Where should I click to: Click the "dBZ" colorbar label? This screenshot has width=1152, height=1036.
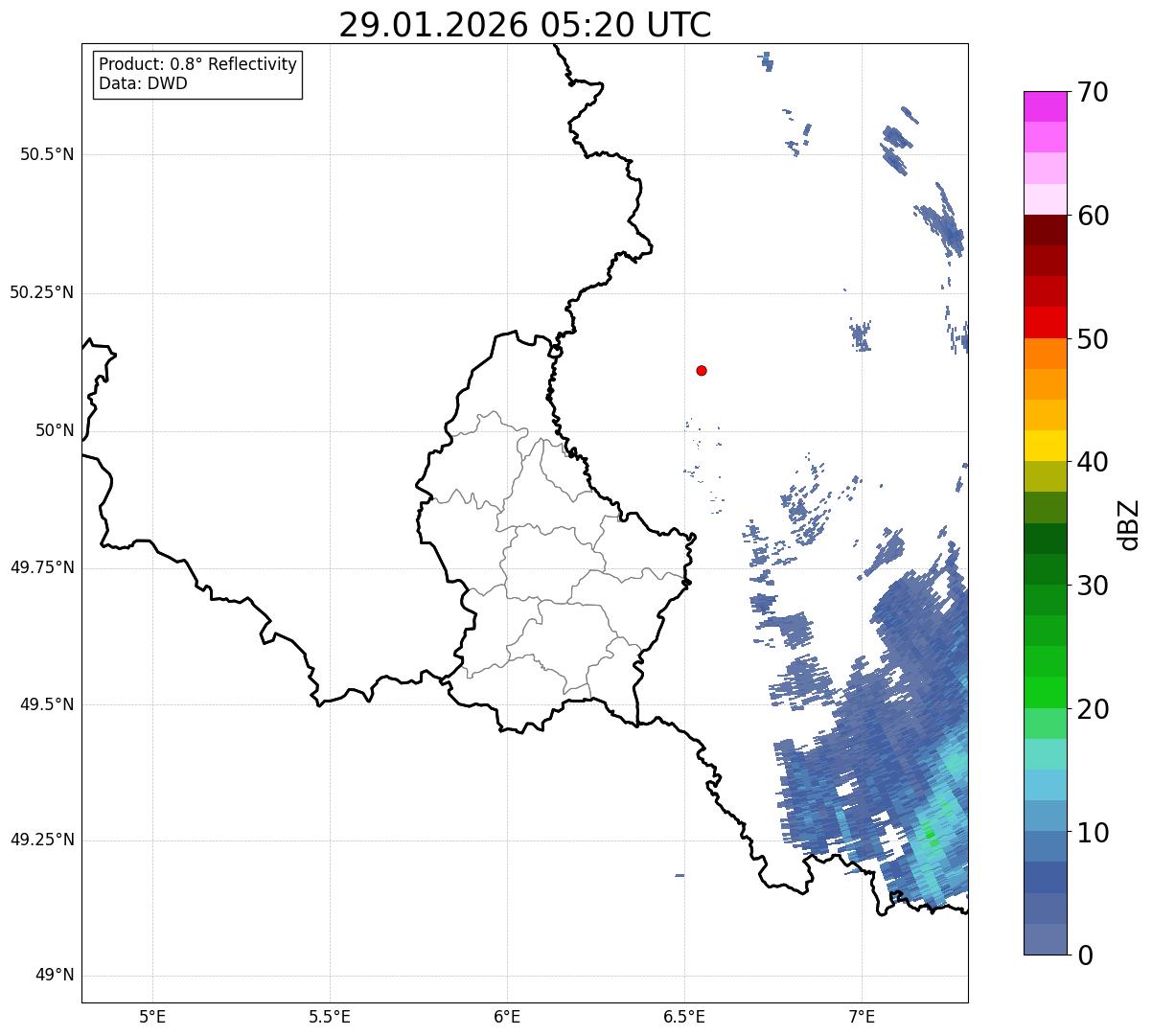tap(1129, 523)
